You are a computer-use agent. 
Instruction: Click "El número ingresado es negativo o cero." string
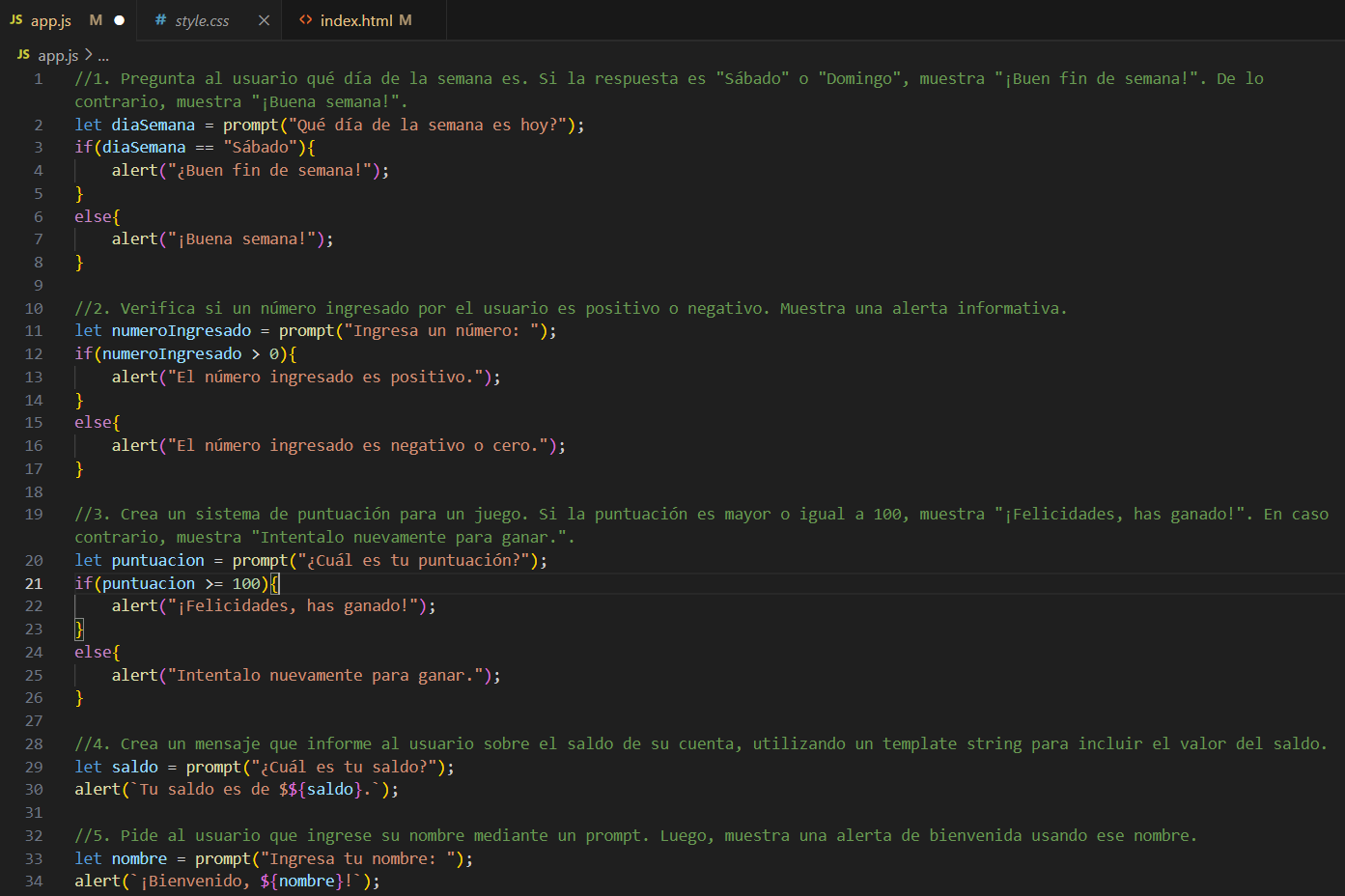click(x=357, y=446)
